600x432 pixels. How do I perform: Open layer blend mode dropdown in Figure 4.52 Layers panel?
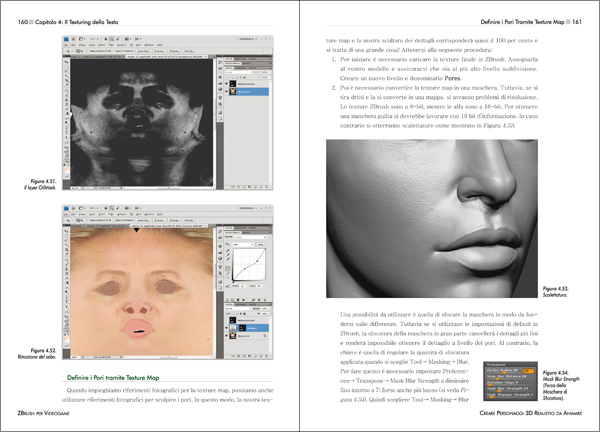click(x=238, y=308)
